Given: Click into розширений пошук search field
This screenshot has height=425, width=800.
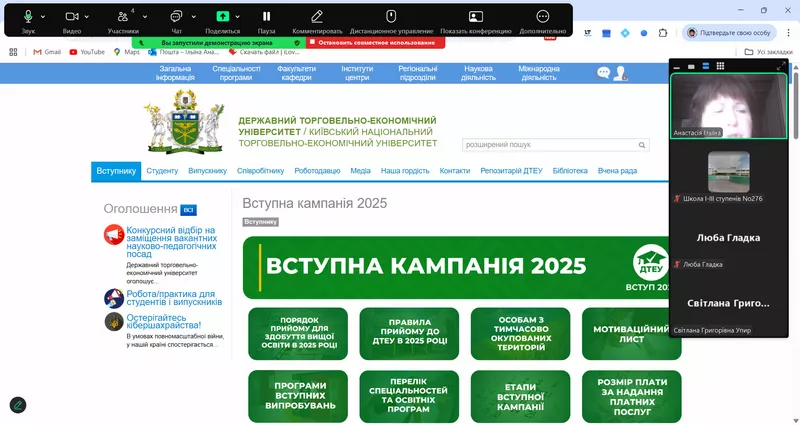Looking at the screenshot, I should [x=549, y=145].
